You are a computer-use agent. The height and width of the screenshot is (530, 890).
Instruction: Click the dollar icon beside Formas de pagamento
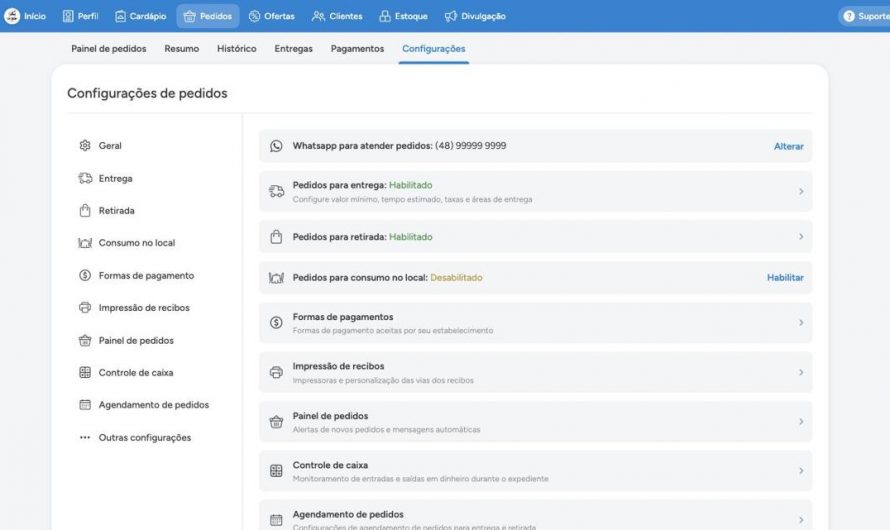[x=85, y=275]
